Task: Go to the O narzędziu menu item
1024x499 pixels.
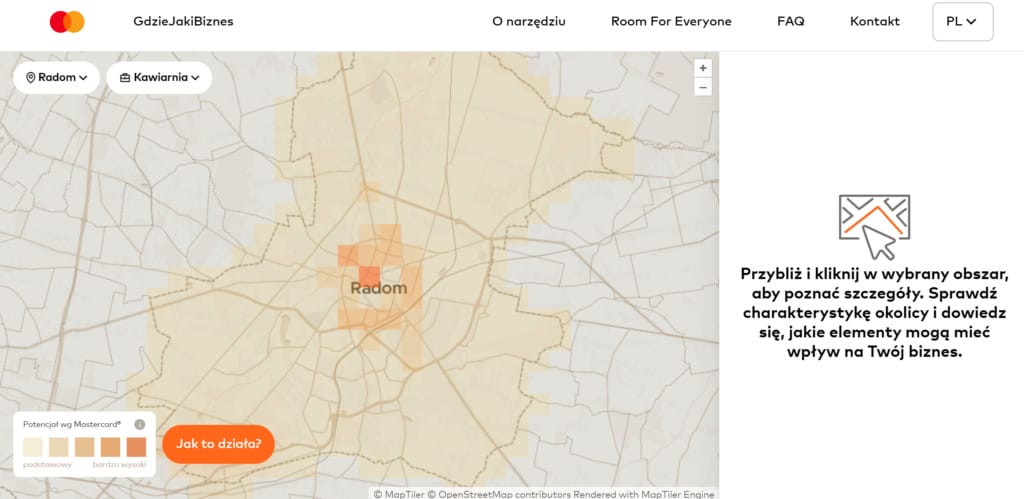Action: 529,22
